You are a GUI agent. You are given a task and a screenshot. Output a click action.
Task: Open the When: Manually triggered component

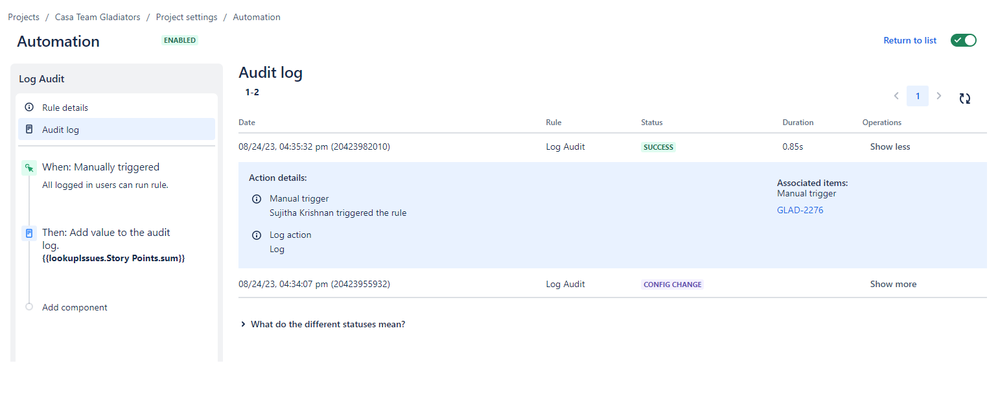point(101,167)
